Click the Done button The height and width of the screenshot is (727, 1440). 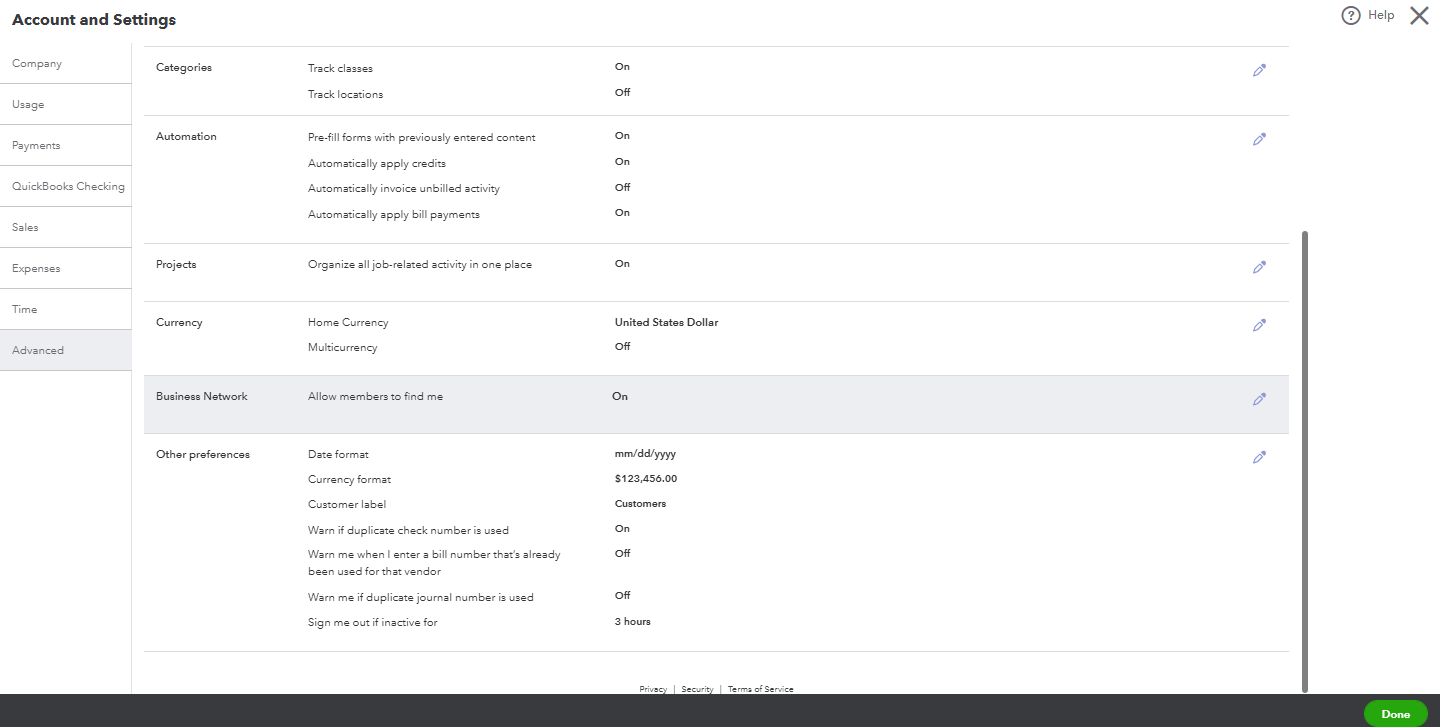[1394, 713]
